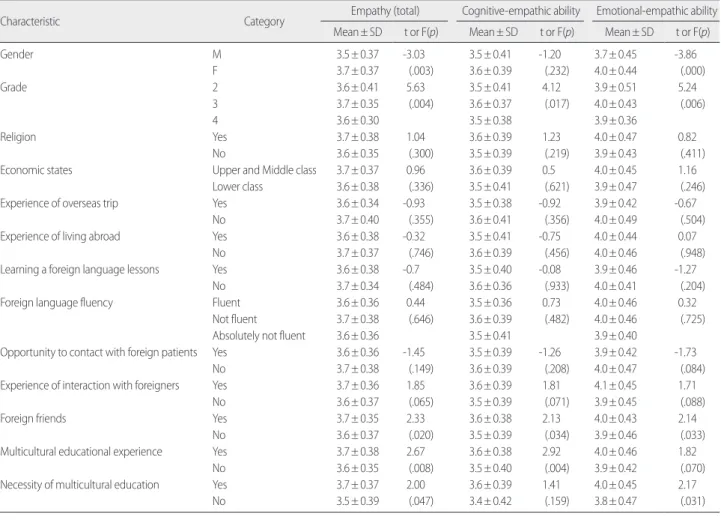
Task: Click the p value '(.017)'
Action: pyautogui.click(x=557, y=104)
